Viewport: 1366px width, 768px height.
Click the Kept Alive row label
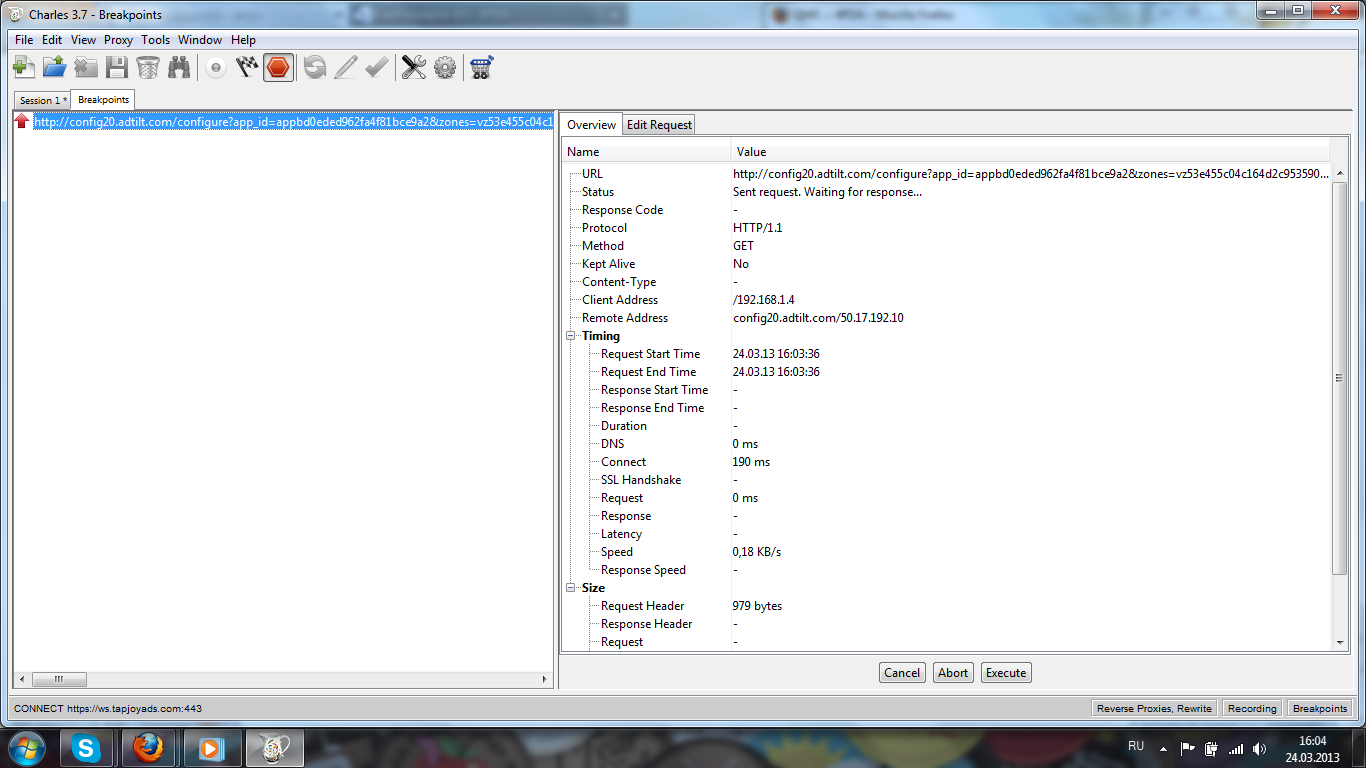(609, 264)
